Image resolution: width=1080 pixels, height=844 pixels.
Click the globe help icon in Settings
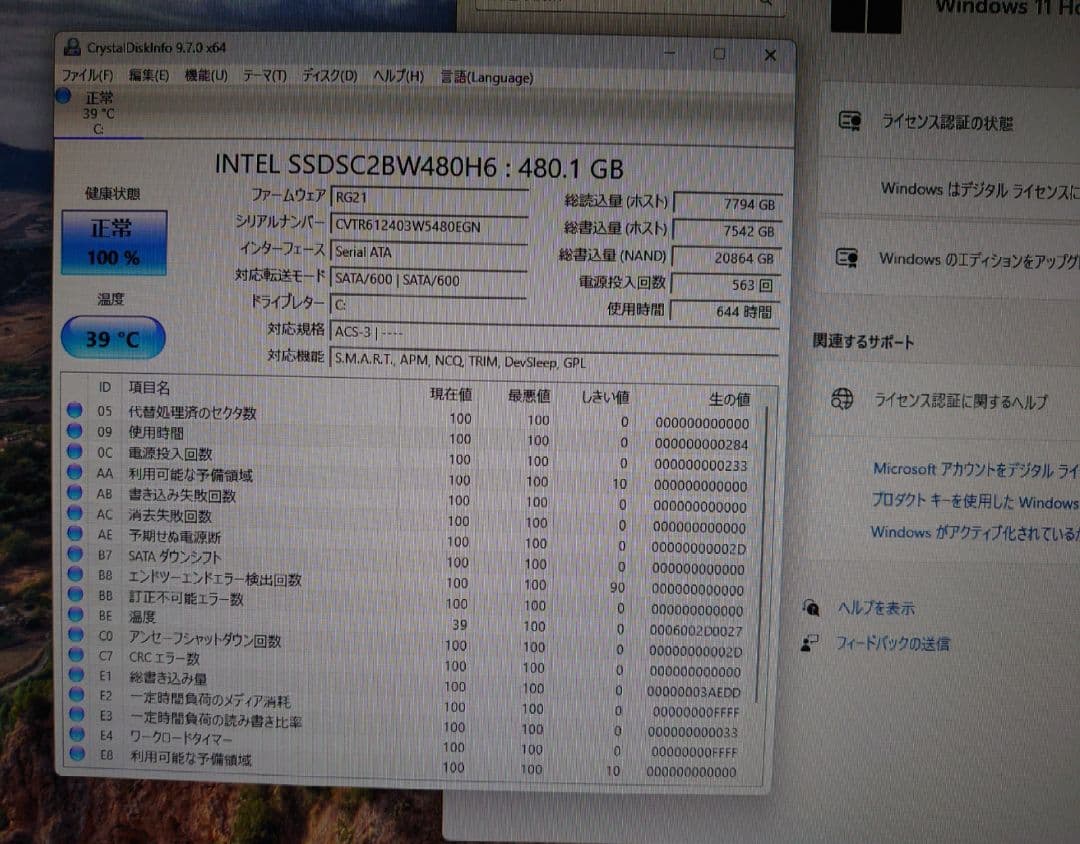click(x=842, y=398)
